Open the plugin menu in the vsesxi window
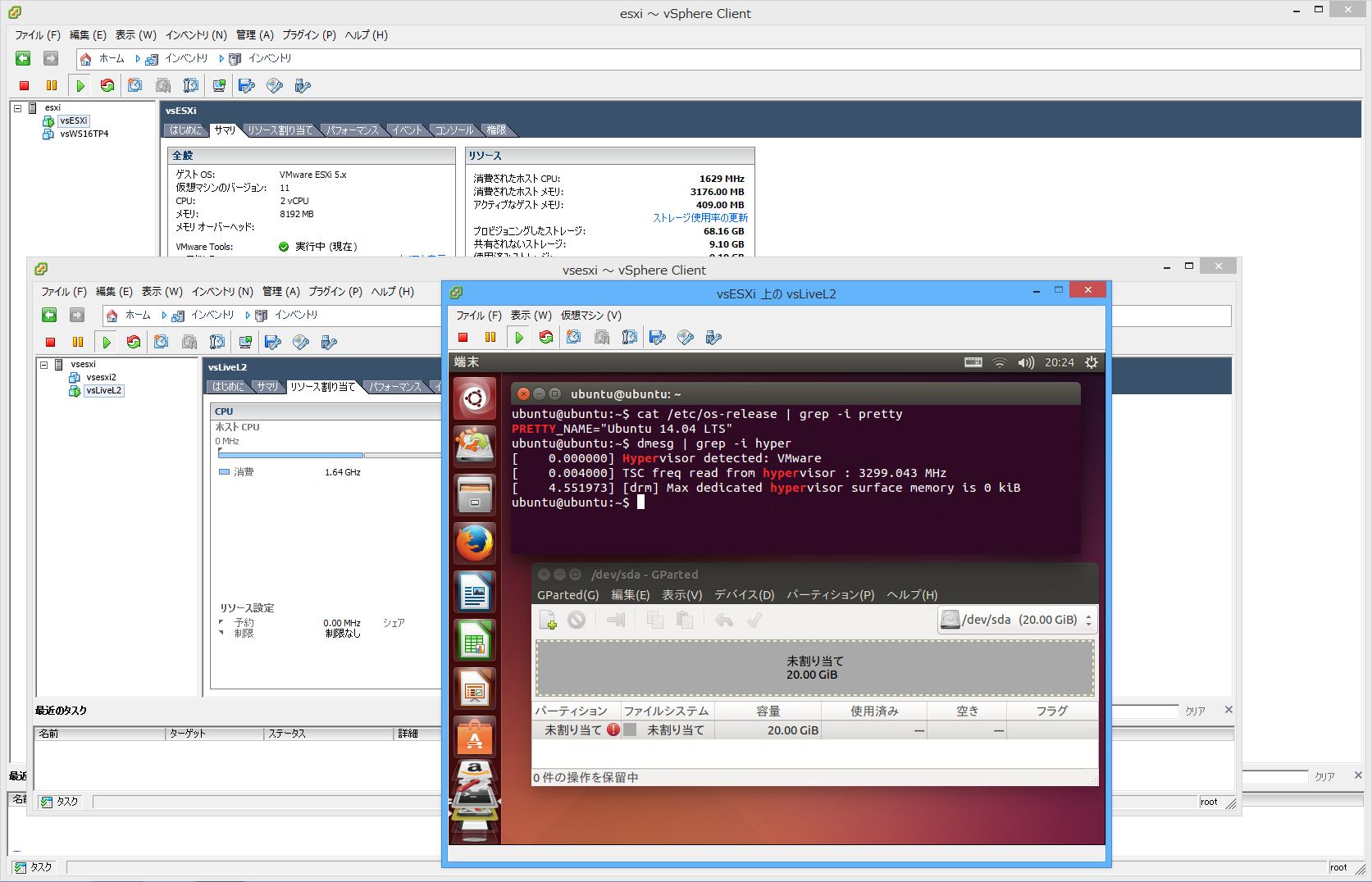The width and height of the screenshot is (1372, 882). [335, 292]
